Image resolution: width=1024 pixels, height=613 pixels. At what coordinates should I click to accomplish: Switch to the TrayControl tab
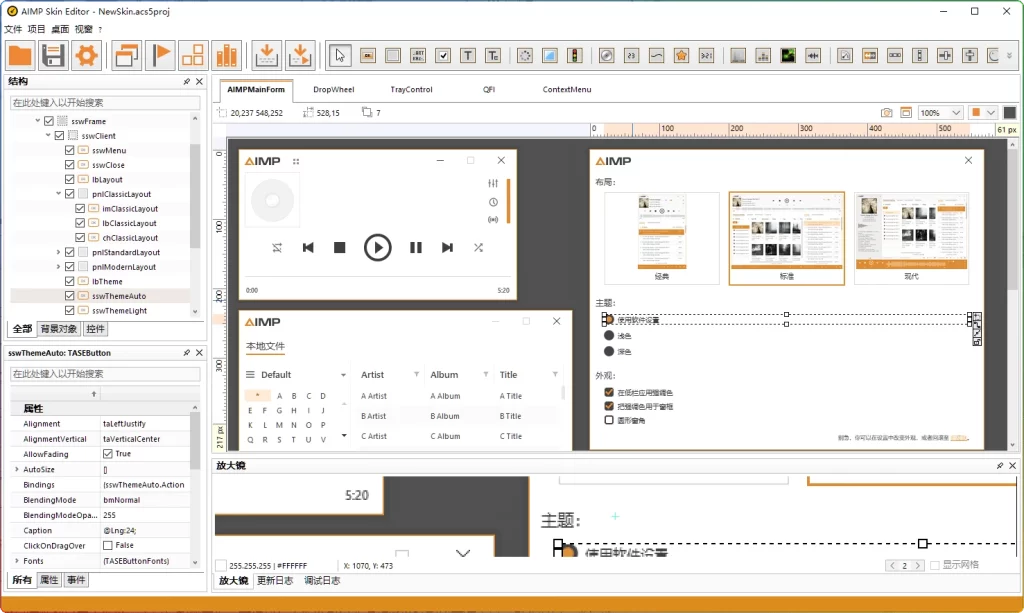pos(411,89)
